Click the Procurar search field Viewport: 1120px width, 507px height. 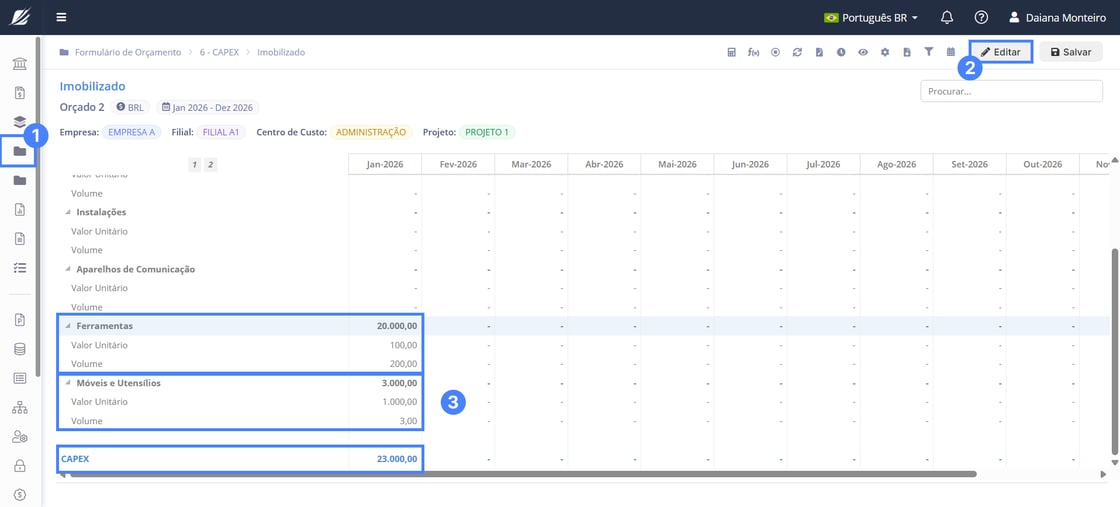[1011, 91]
